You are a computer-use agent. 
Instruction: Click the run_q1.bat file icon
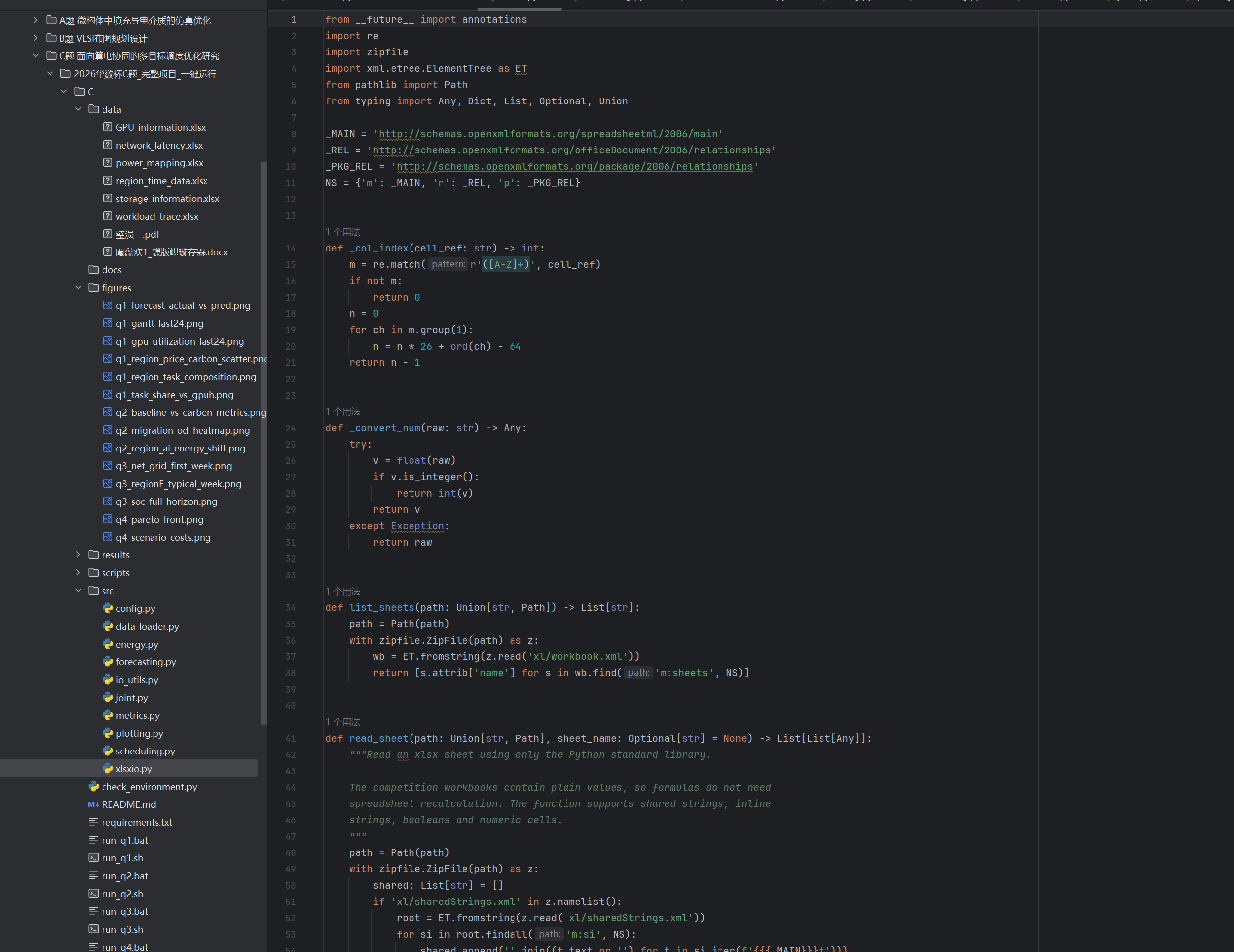(94, 840)
